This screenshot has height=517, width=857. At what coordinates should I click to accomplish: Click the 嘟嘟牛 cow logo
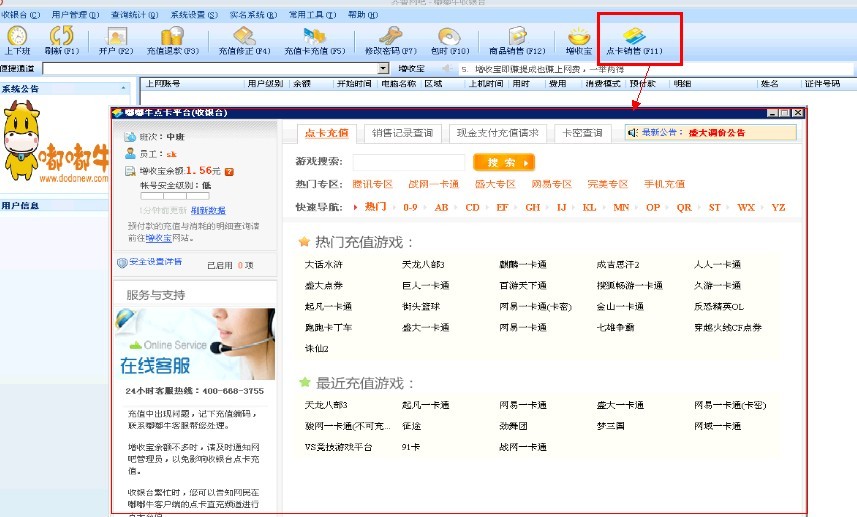pyautogui.click(x=20, y=139)
